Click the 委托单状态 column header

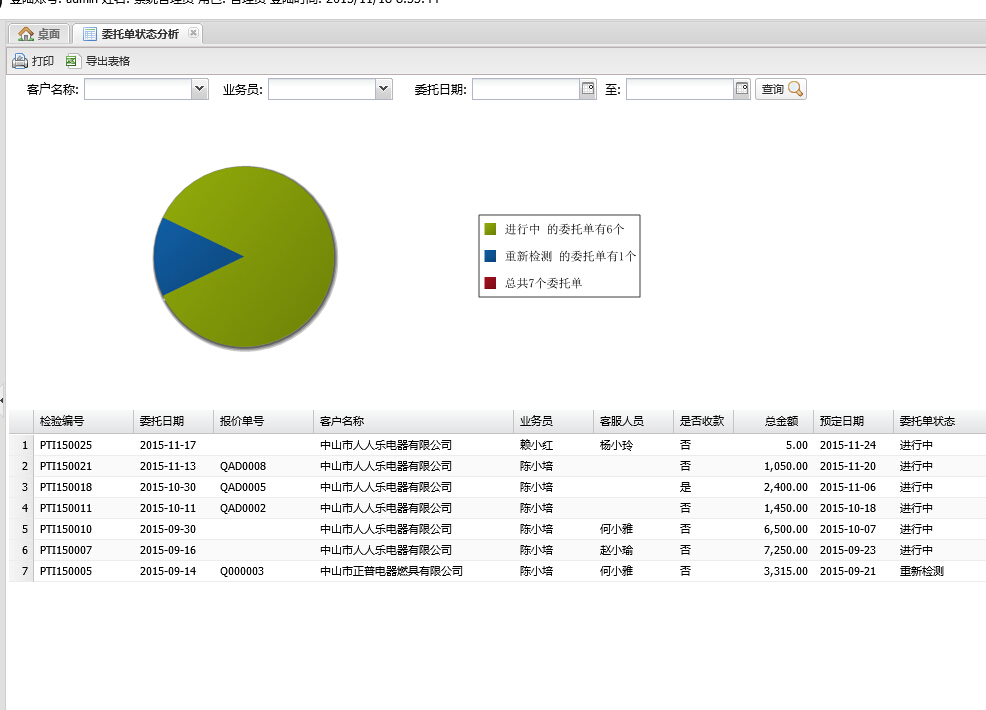927,421
